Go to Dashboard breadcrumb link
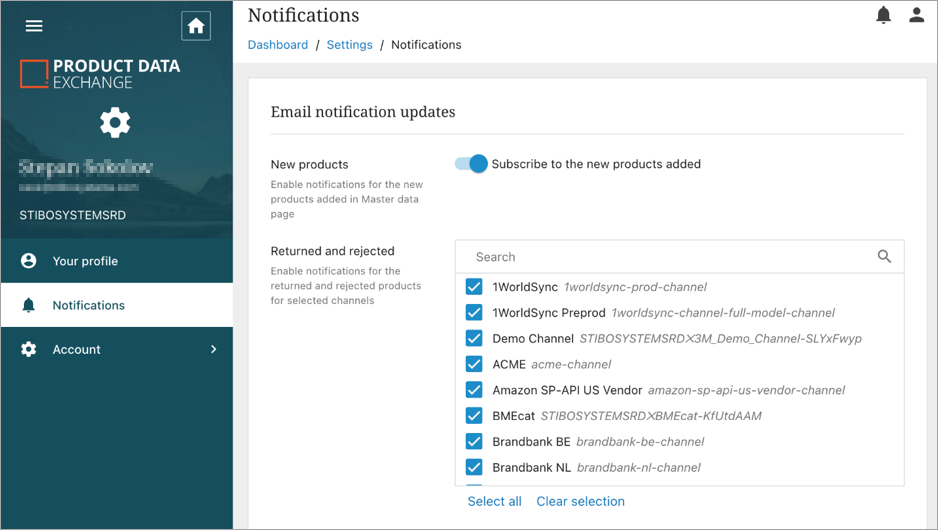 pos(278,45)
